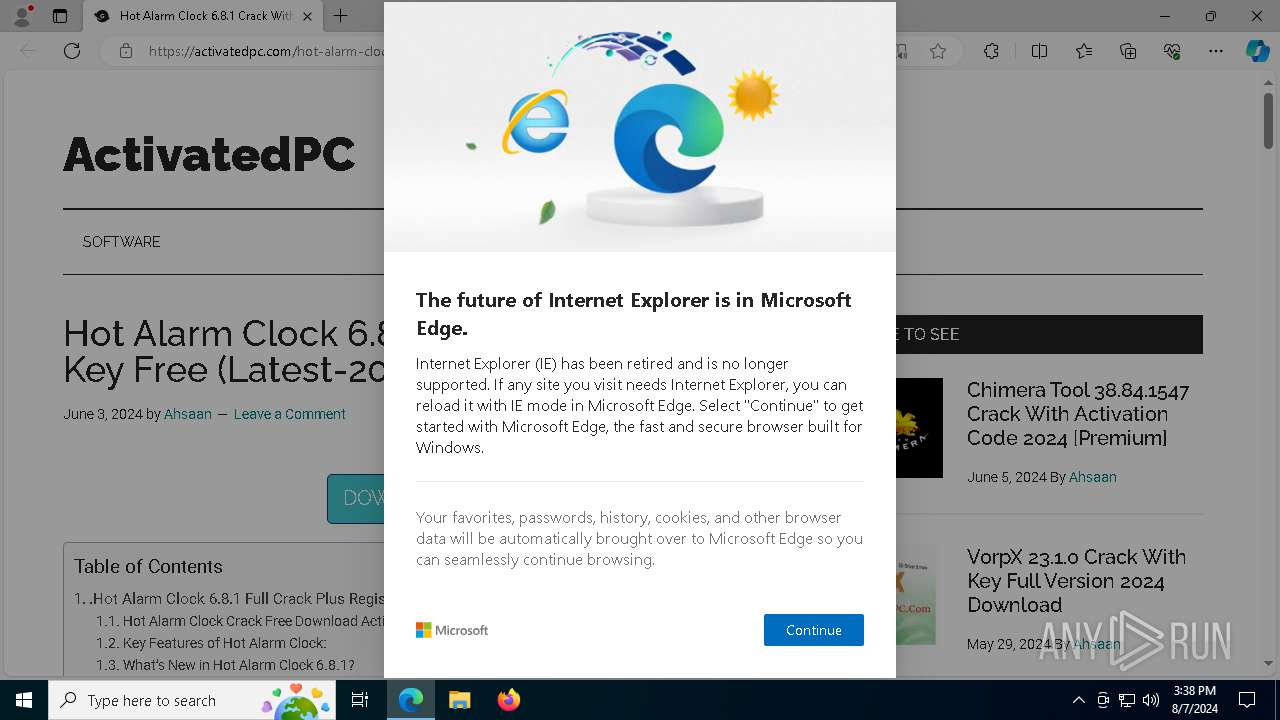Open Browser essentials heart icon

[x=1172, y=51]
